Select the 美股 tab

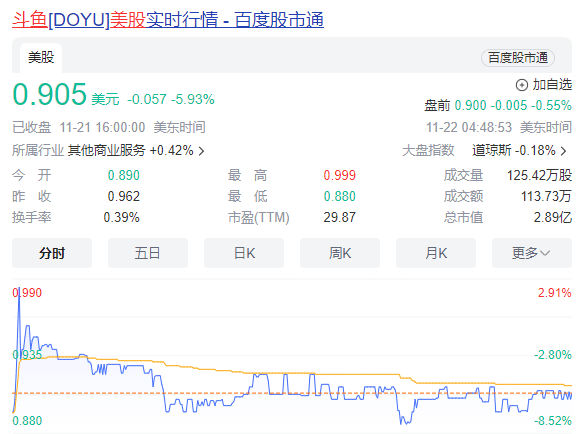click(41, 58)
